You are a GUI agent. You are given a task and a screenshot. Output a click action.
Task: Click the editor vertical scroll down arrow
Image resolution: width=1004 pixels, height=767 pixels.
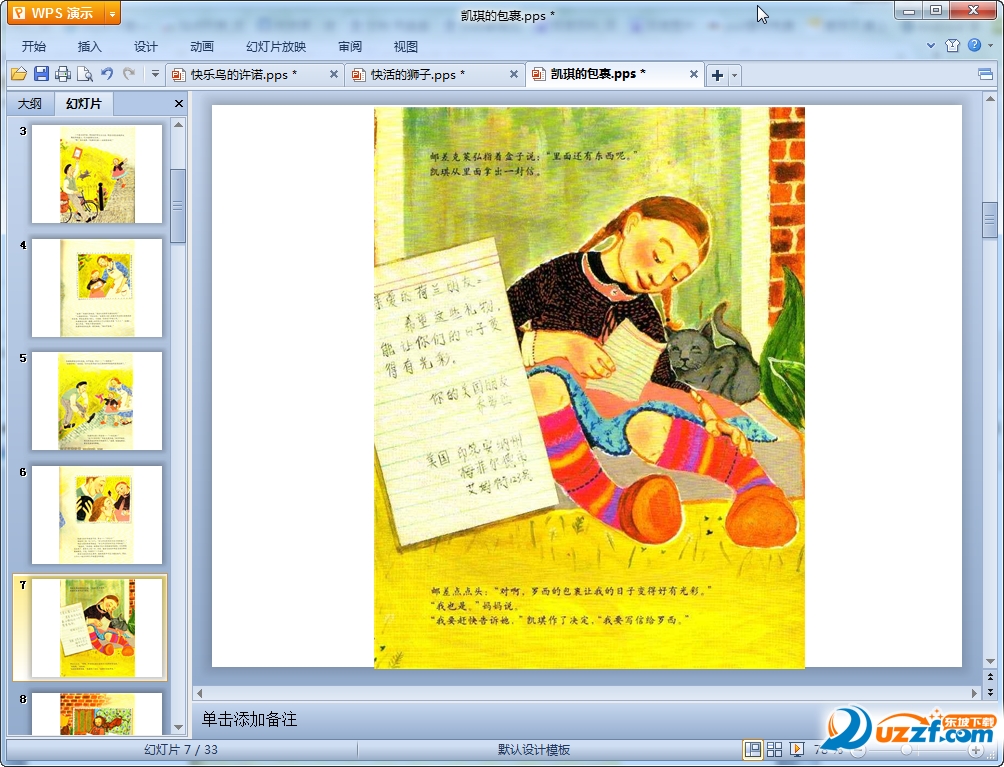coord(990,661)
